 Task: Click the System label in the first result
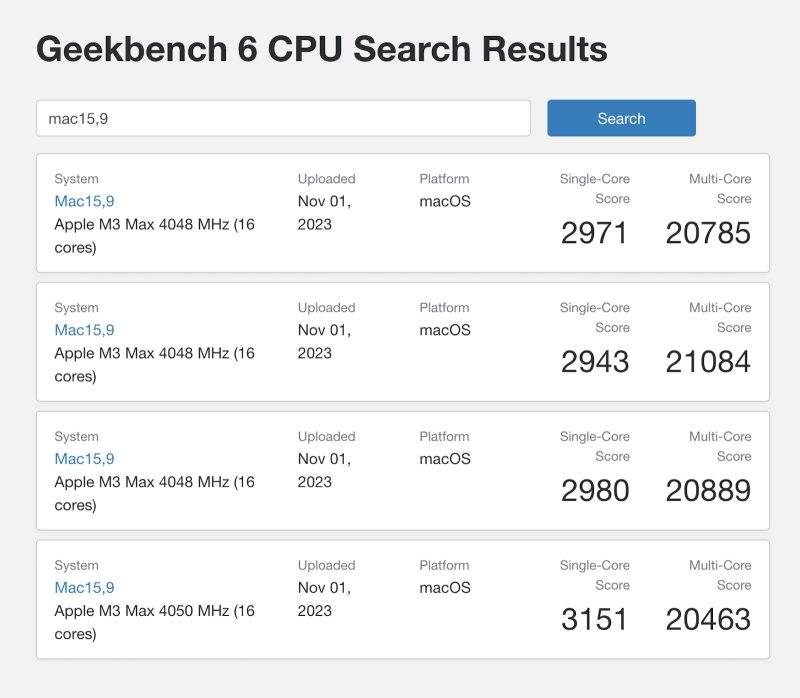click(x=77, y=178)
